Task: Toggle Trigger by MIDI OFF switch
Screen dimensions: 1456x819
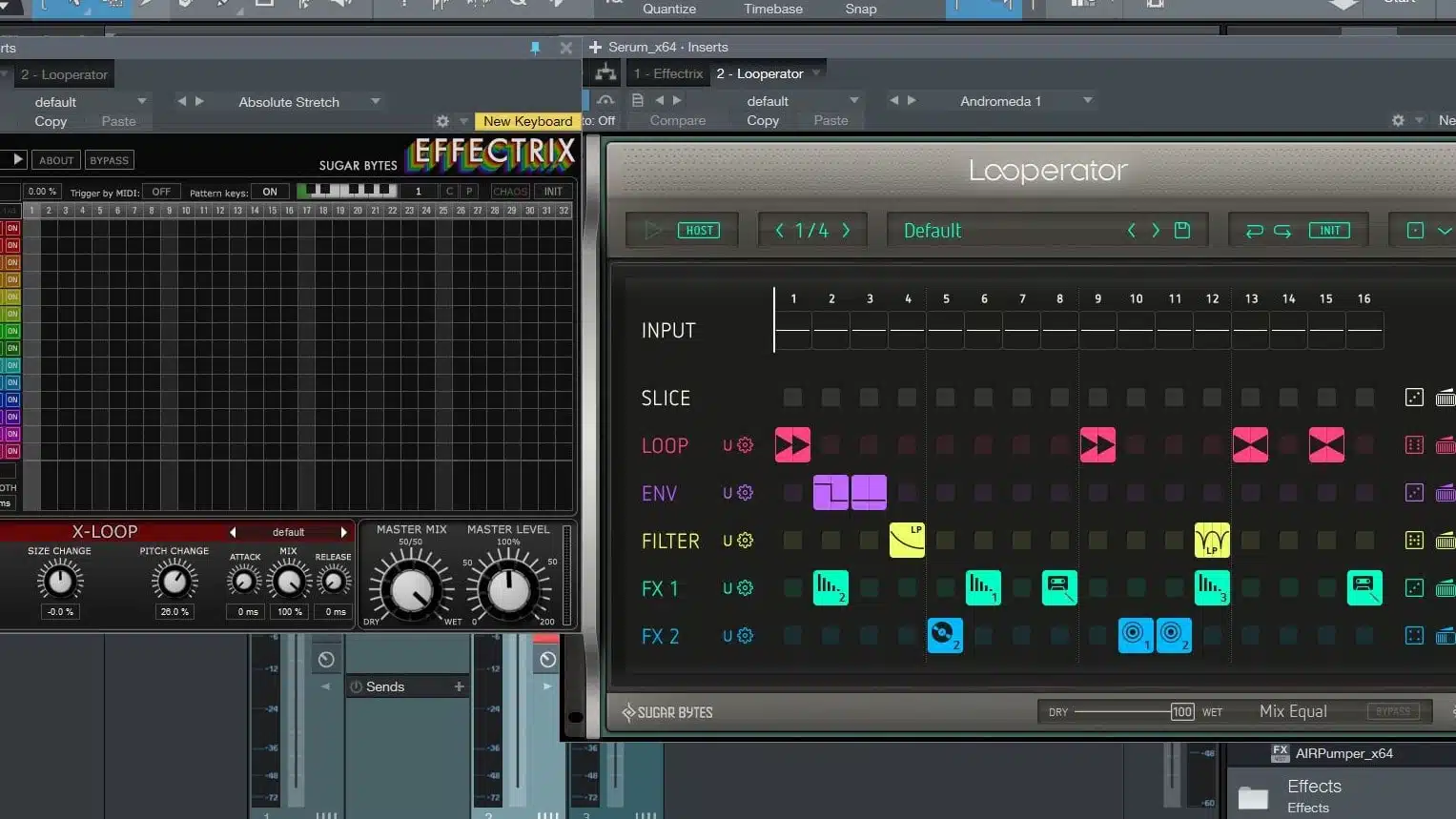Action: [161, 192]
